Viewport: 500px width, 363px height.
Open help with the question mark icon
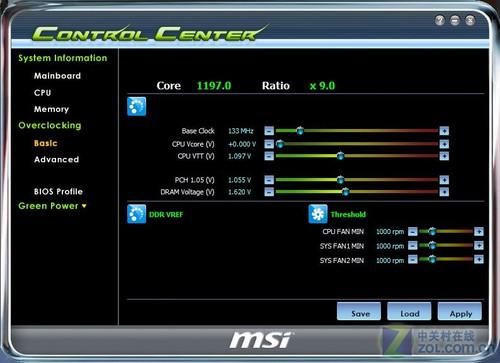coord(440,20)
